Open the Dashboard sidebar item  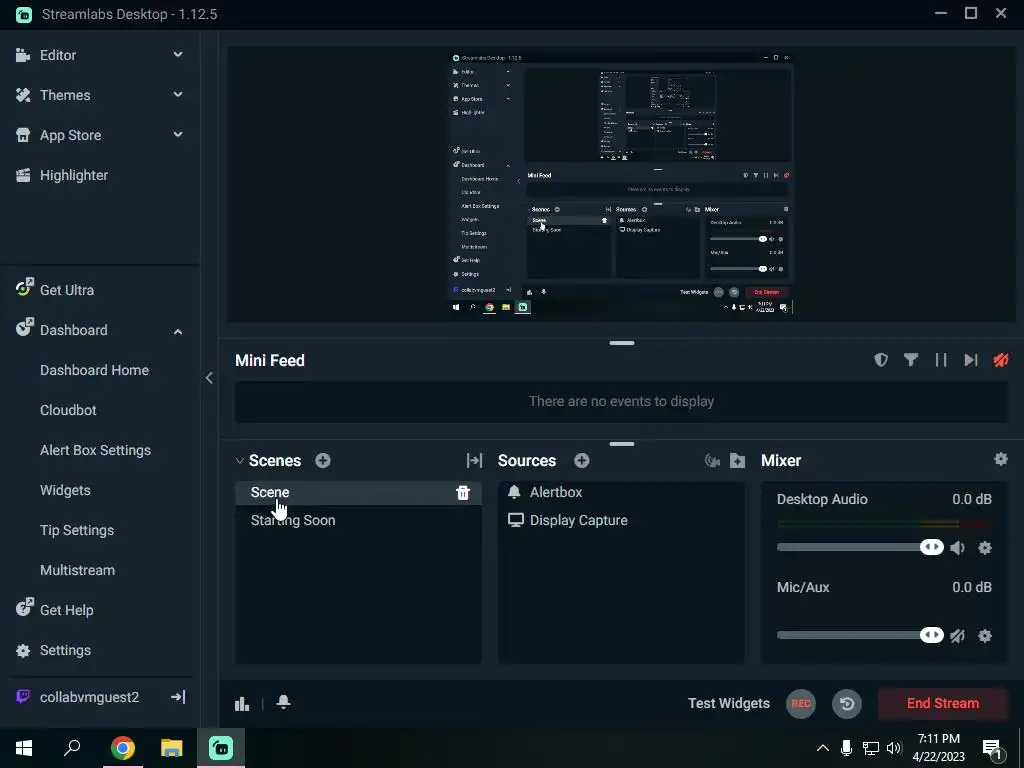click(73, 330)
